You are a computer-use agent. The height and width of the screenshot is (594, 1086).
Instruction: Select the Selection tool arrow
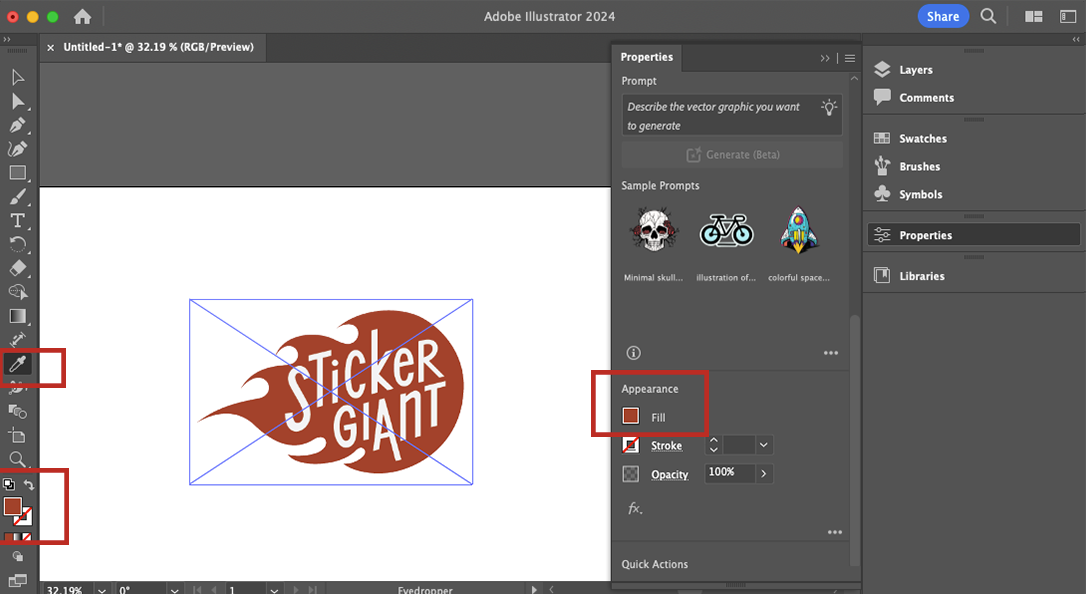pyautogui.click(x=17, y=77)
